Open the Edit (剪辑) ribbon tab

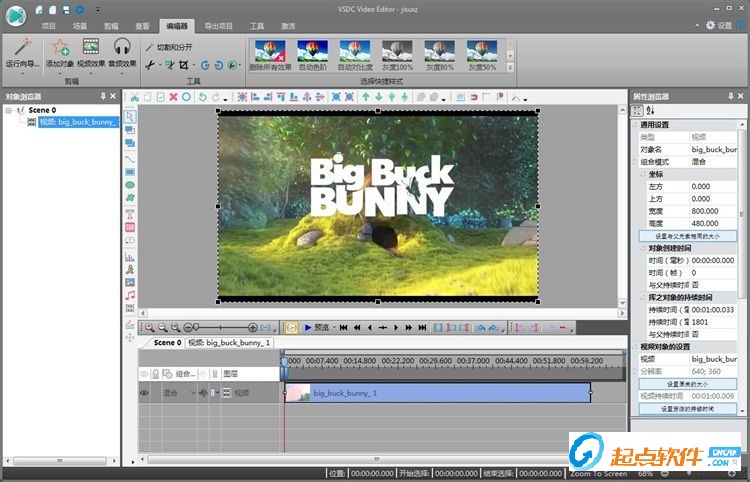click(x=111, y=26)
